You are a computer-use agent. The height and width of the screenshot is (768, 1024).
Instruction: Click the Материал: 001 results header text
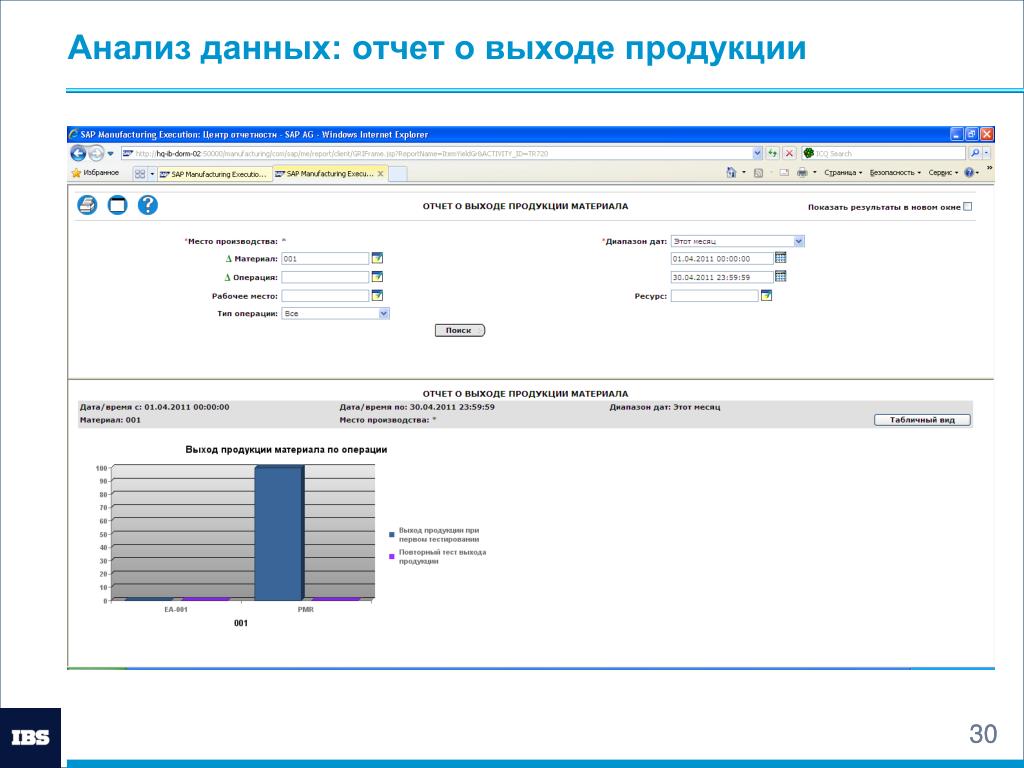click(x=110, y=420)
